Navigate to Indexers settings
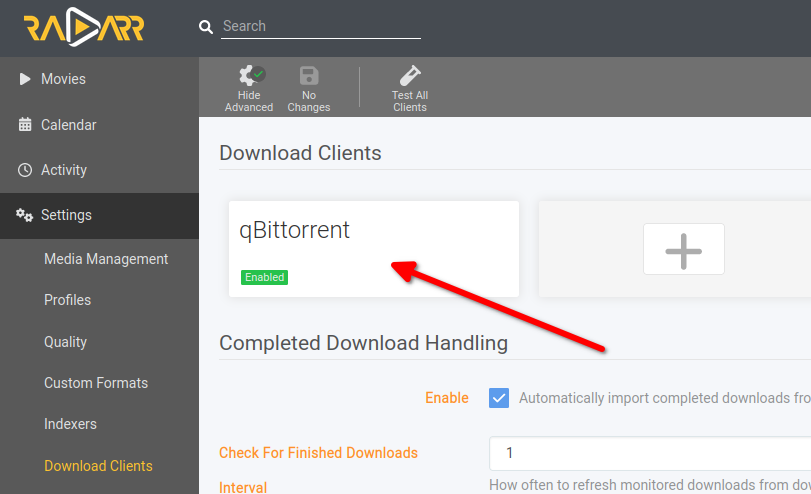Screen dimensions: 811x494 pos(70,424)
